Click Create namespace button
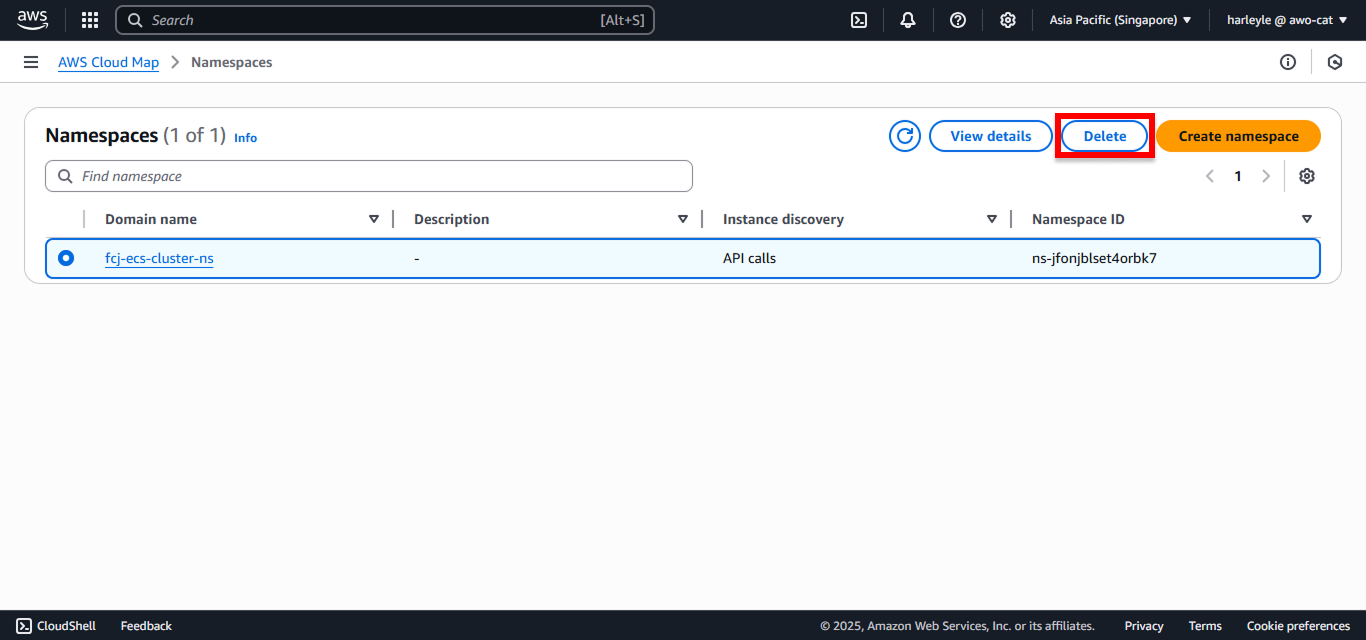The width and height of the screenshot is (1366, 640). click(1238, 136)
